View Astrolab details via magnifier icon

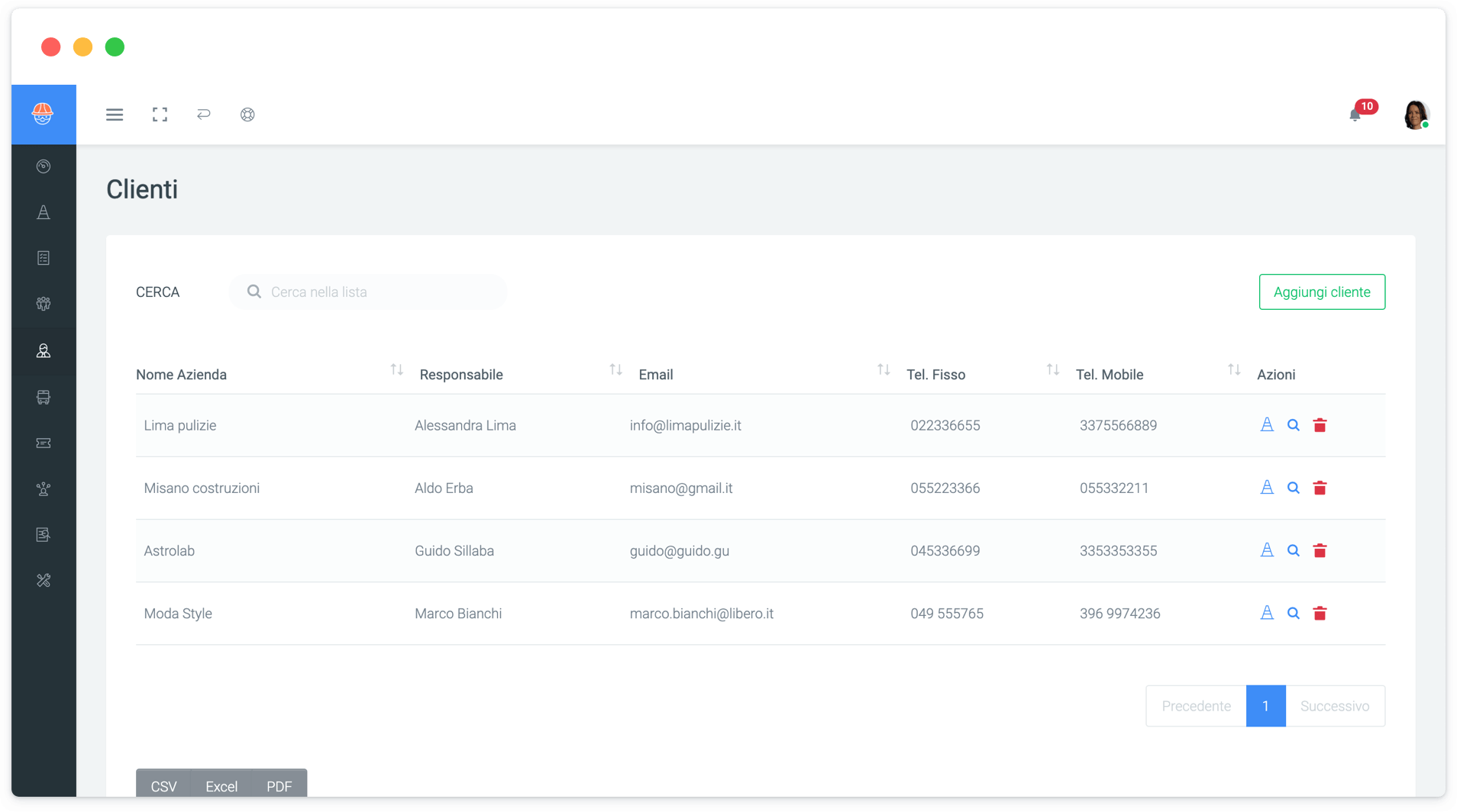1294,550
